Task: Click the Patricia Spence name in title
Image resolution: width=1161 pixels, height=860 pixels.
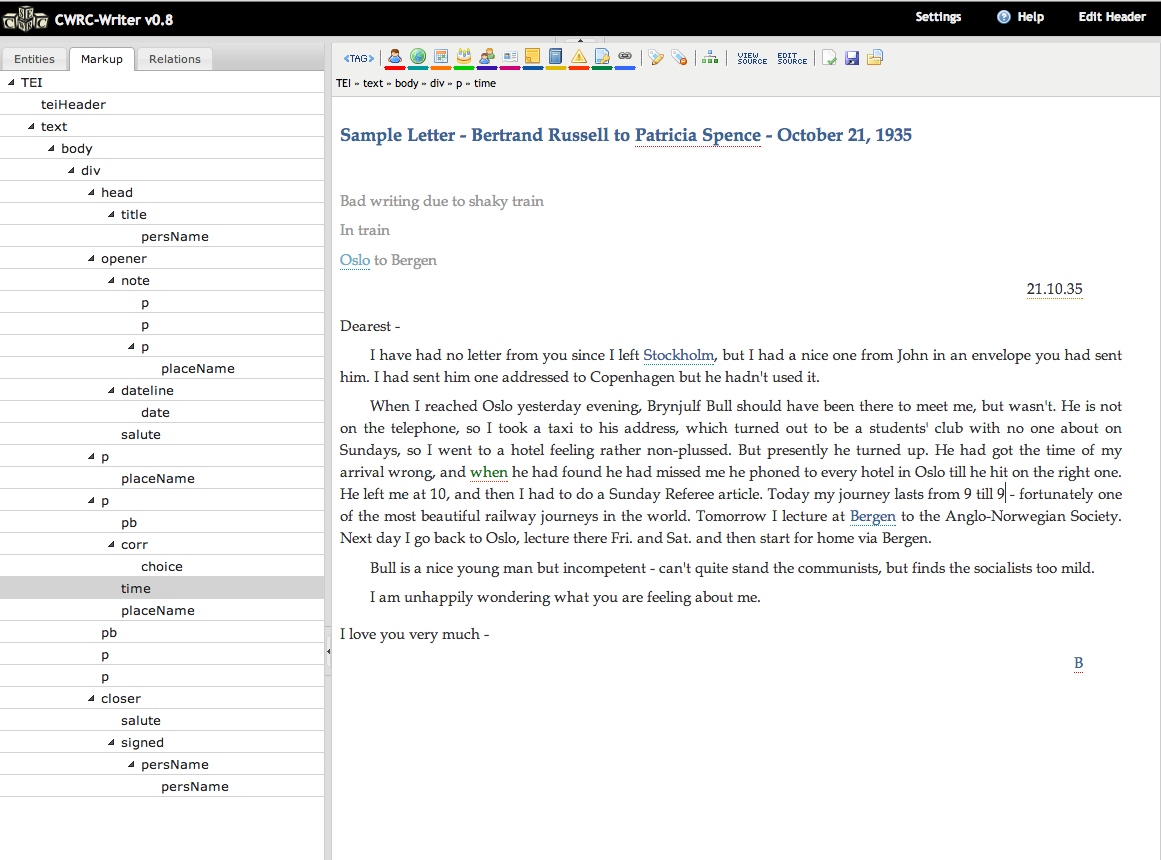Action: (x=697, y=135)
